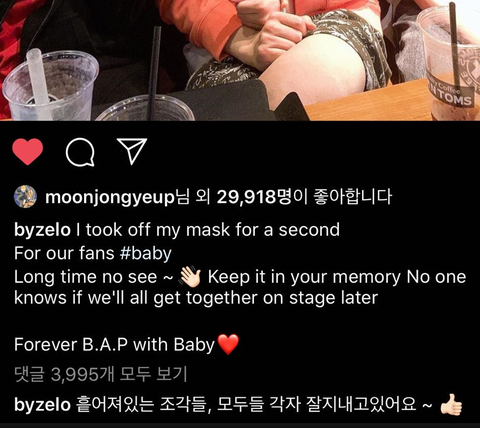Open the #baby hashtag
480x428 pixels.
[x=145, y=253]
